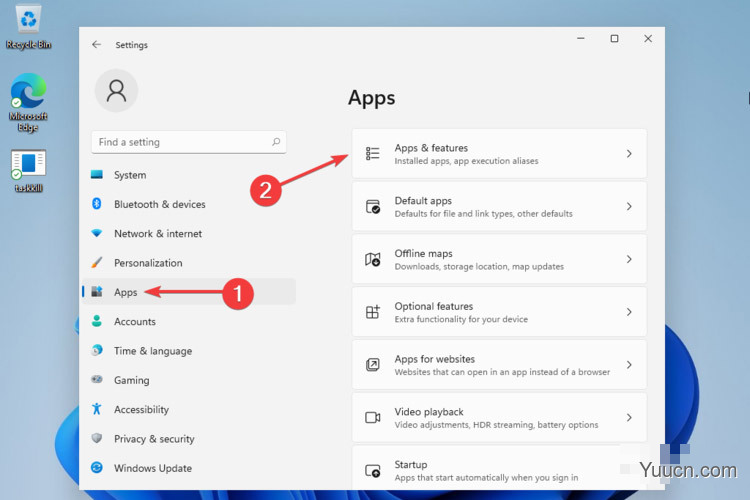This screenshot has width=750, height=500.
Task: Open Apps & features title
Action: (x=431, y=148)
